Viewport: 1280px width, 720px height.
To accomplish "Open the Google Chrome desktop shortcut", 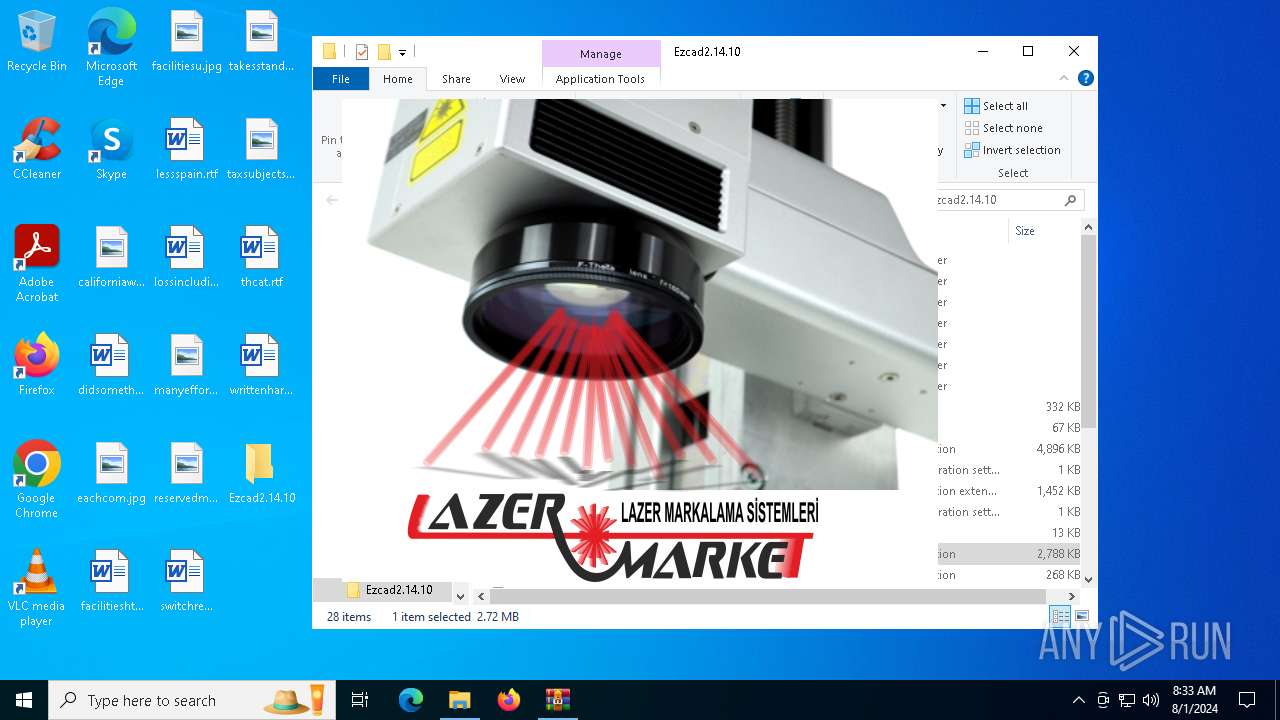I will tap(37, 480).
